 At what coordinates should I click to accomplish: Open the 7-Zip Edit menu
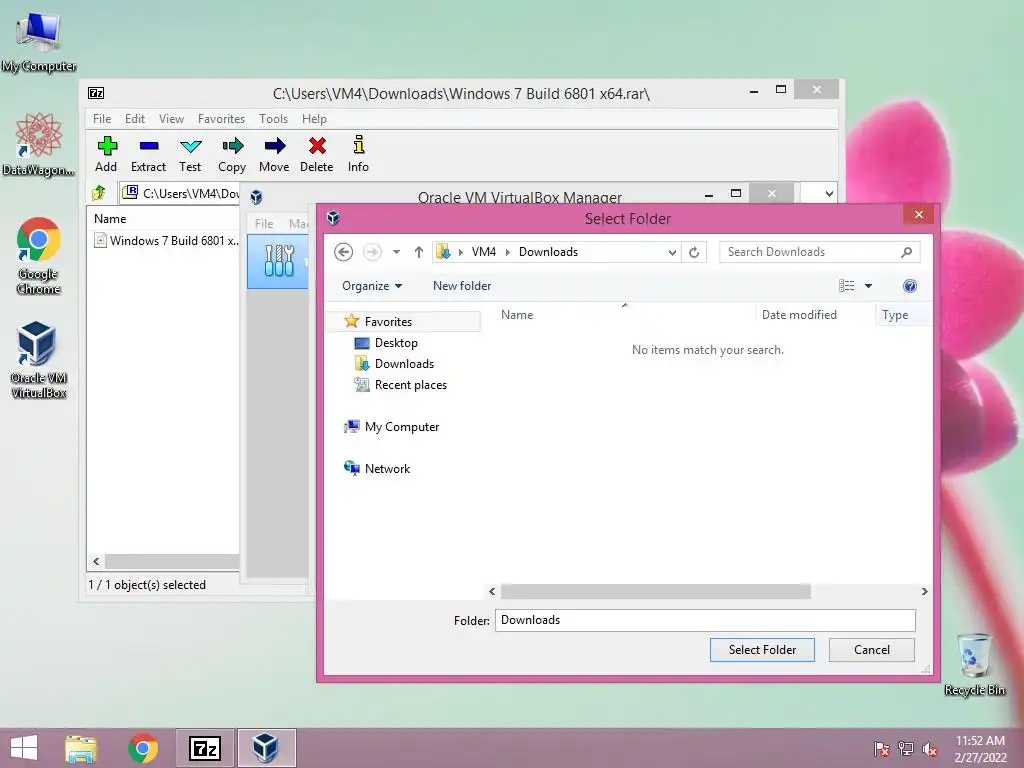[135, 119]
